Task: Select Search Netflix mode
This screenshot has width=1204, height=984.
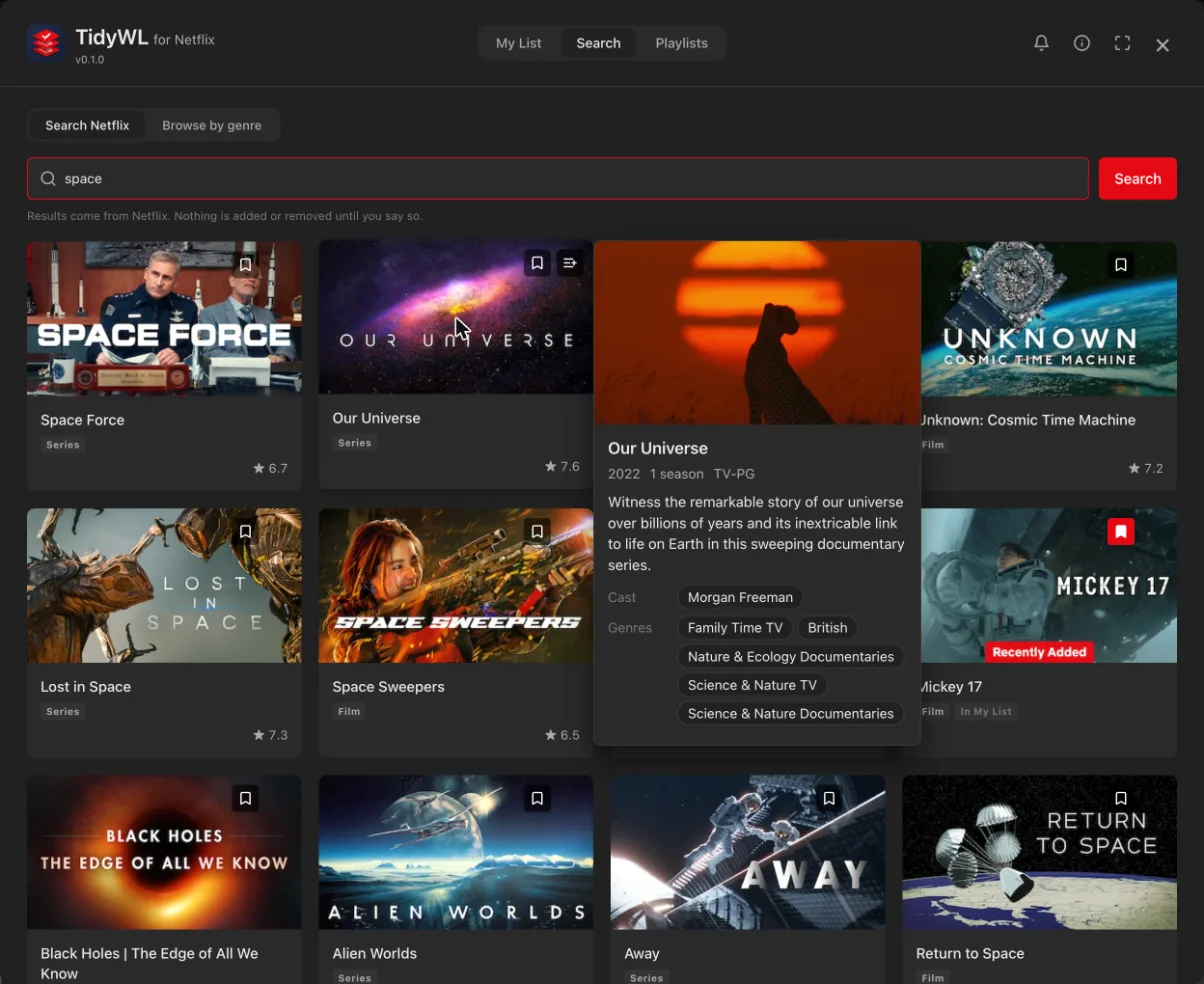Action: 87,125
